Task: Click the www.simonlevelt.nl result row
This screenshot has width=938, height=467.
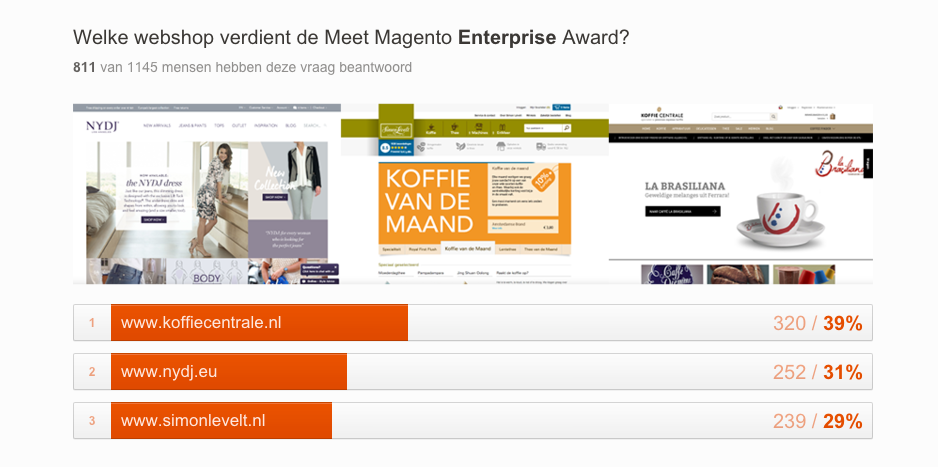Action: (x=472, y=421)
